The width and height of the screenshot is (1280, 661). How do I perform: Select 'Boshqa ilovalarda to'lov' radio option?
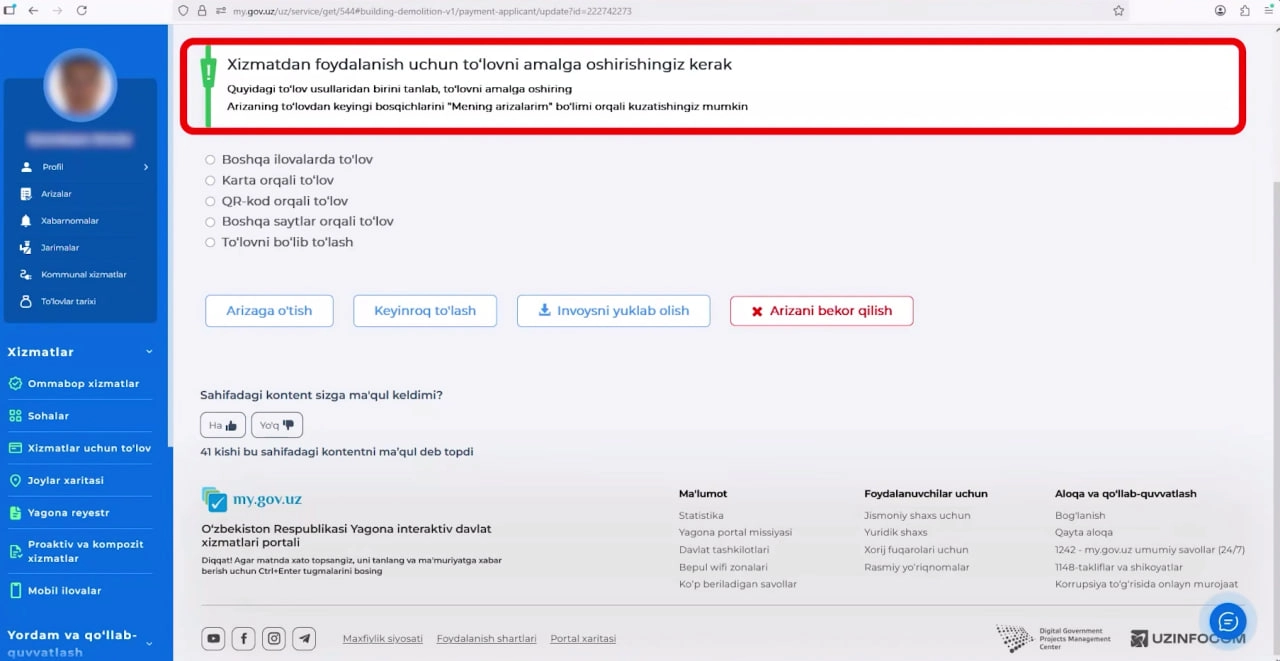point(210,159)
